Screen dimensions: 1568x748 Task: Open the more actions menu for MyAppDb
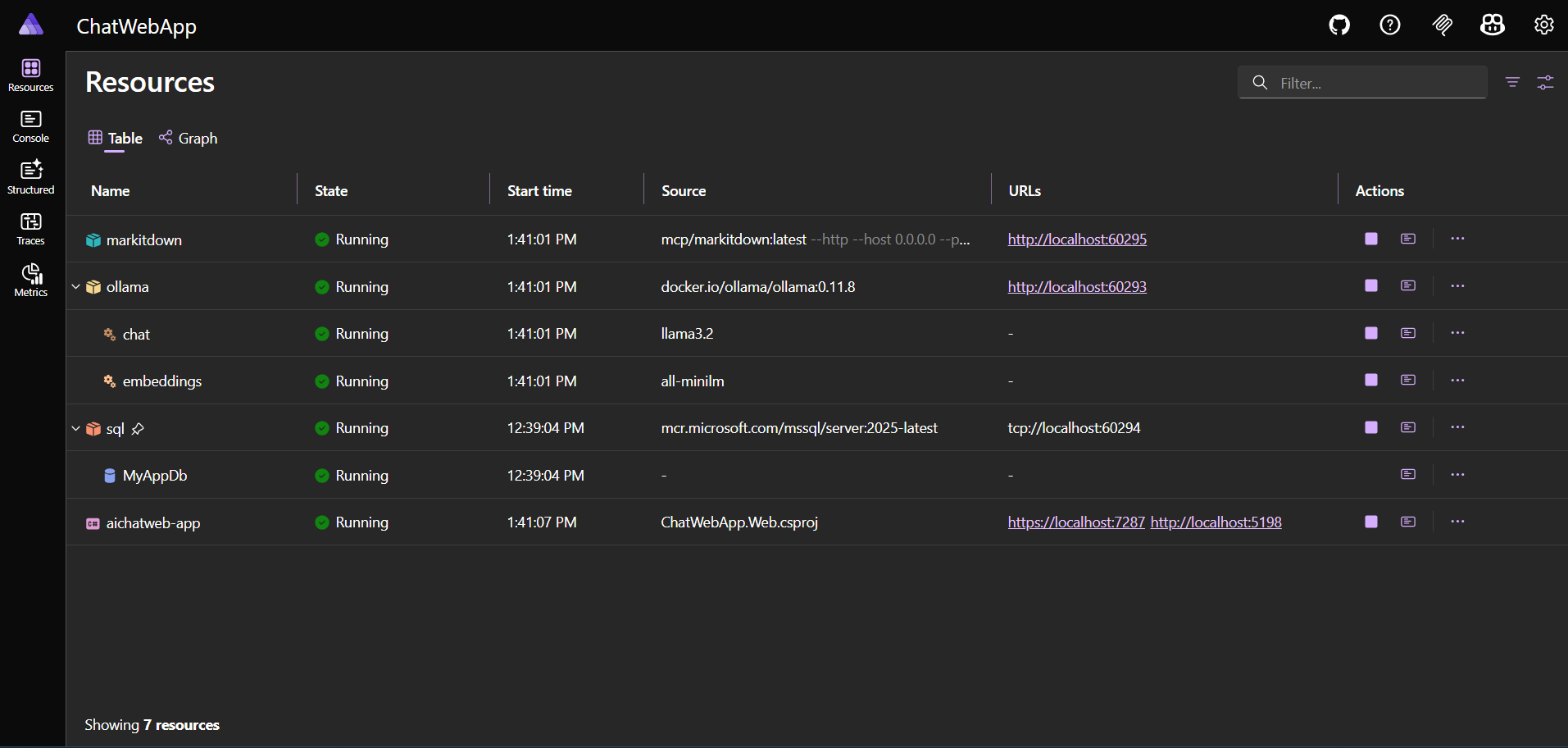pos(1457,474)
